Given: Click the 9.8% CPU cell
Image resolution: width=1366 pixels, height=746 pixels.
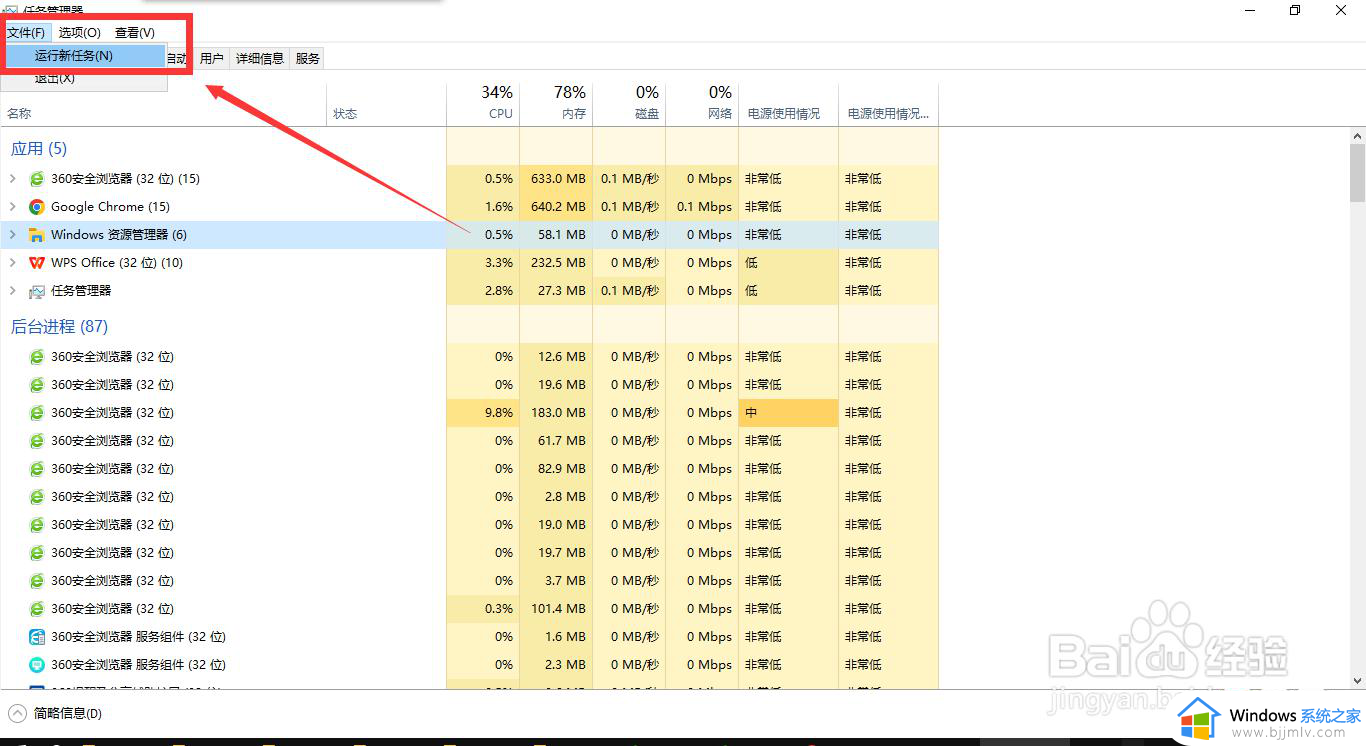Looking at the screenshot, I should pos(483,413).
